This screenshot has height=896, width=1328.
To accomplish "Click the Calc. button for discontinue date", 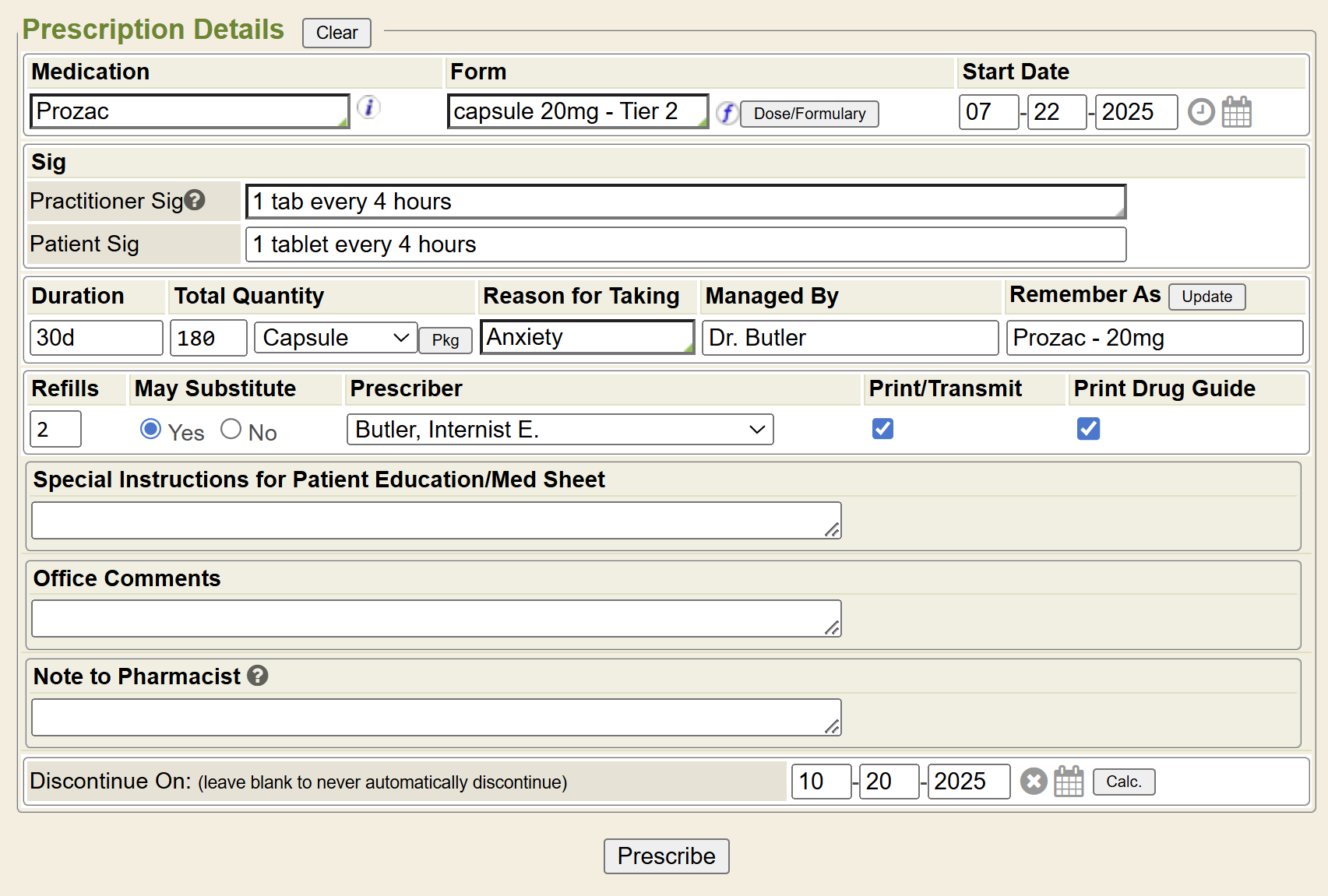I will pos(1123,782).
